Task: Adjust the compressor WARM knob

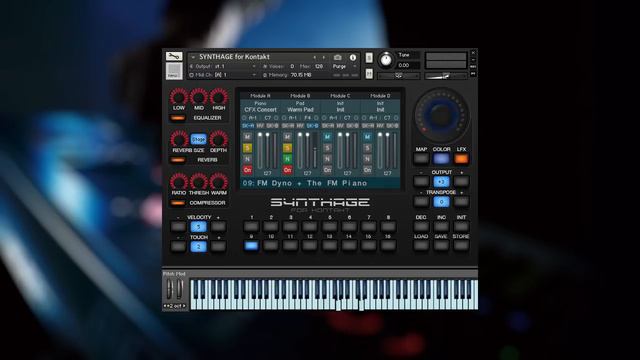Action: pos(219,182)
